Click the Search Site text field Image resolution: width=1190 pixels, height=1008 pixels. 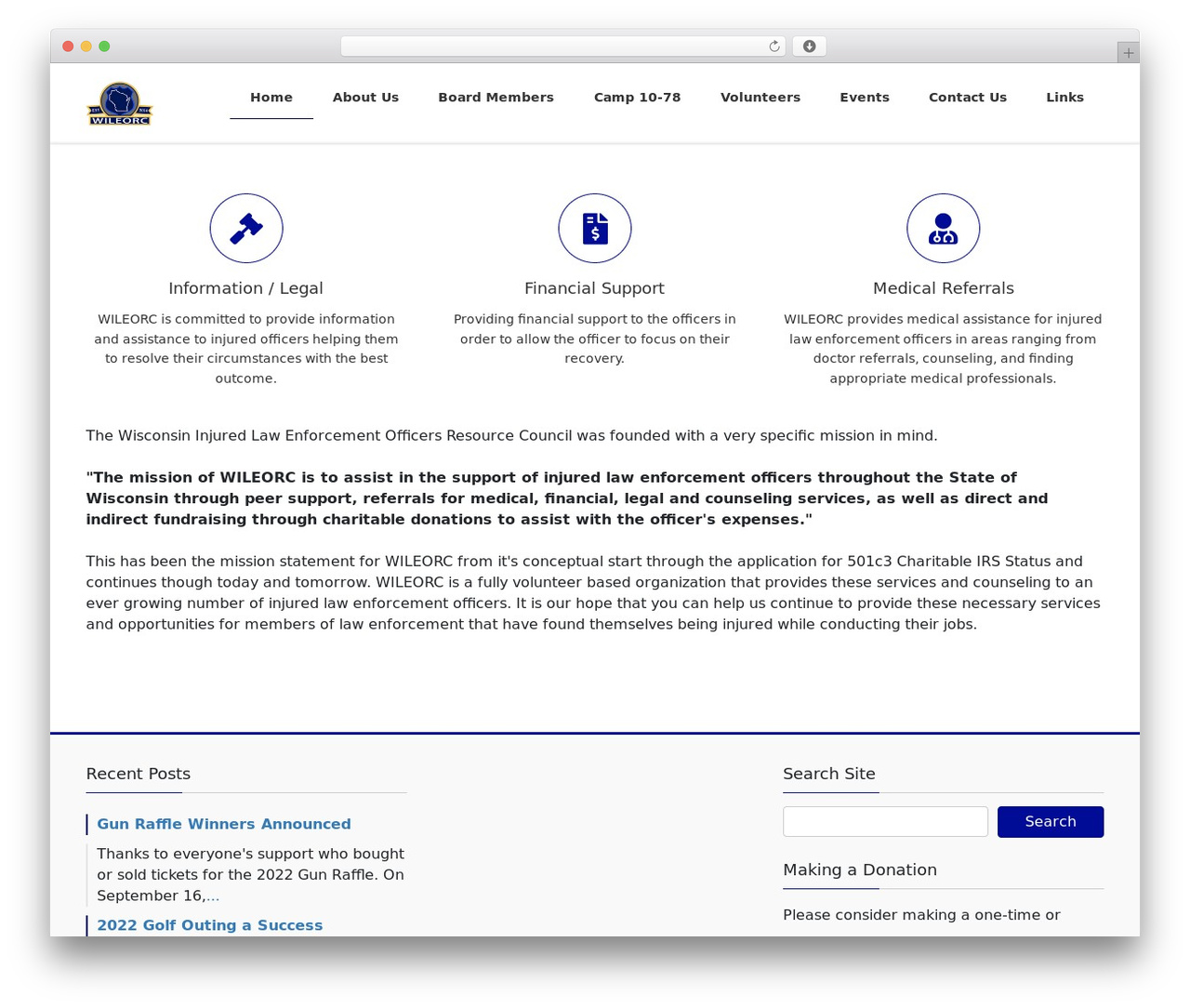885,822
